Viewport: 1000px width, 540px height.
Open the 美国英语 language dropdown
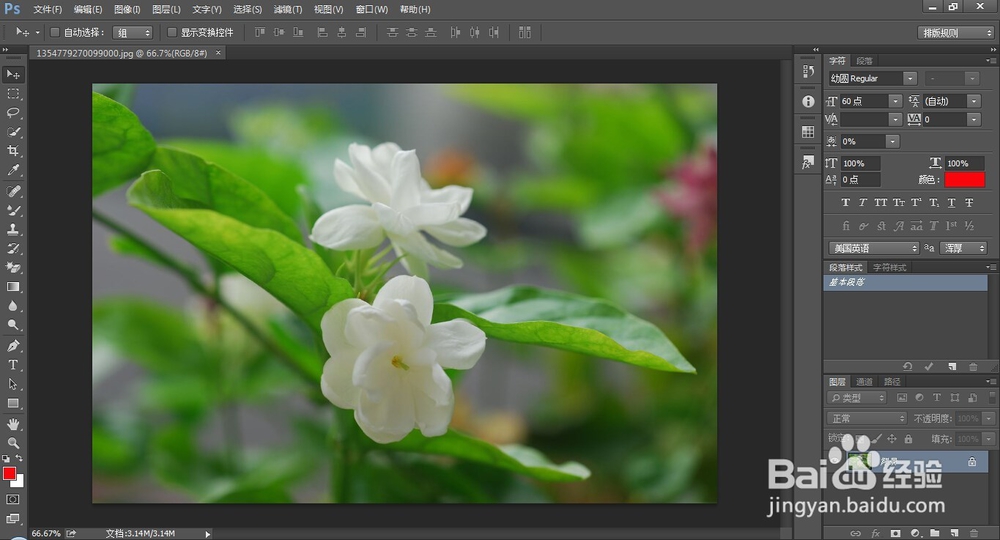(873, 248)
